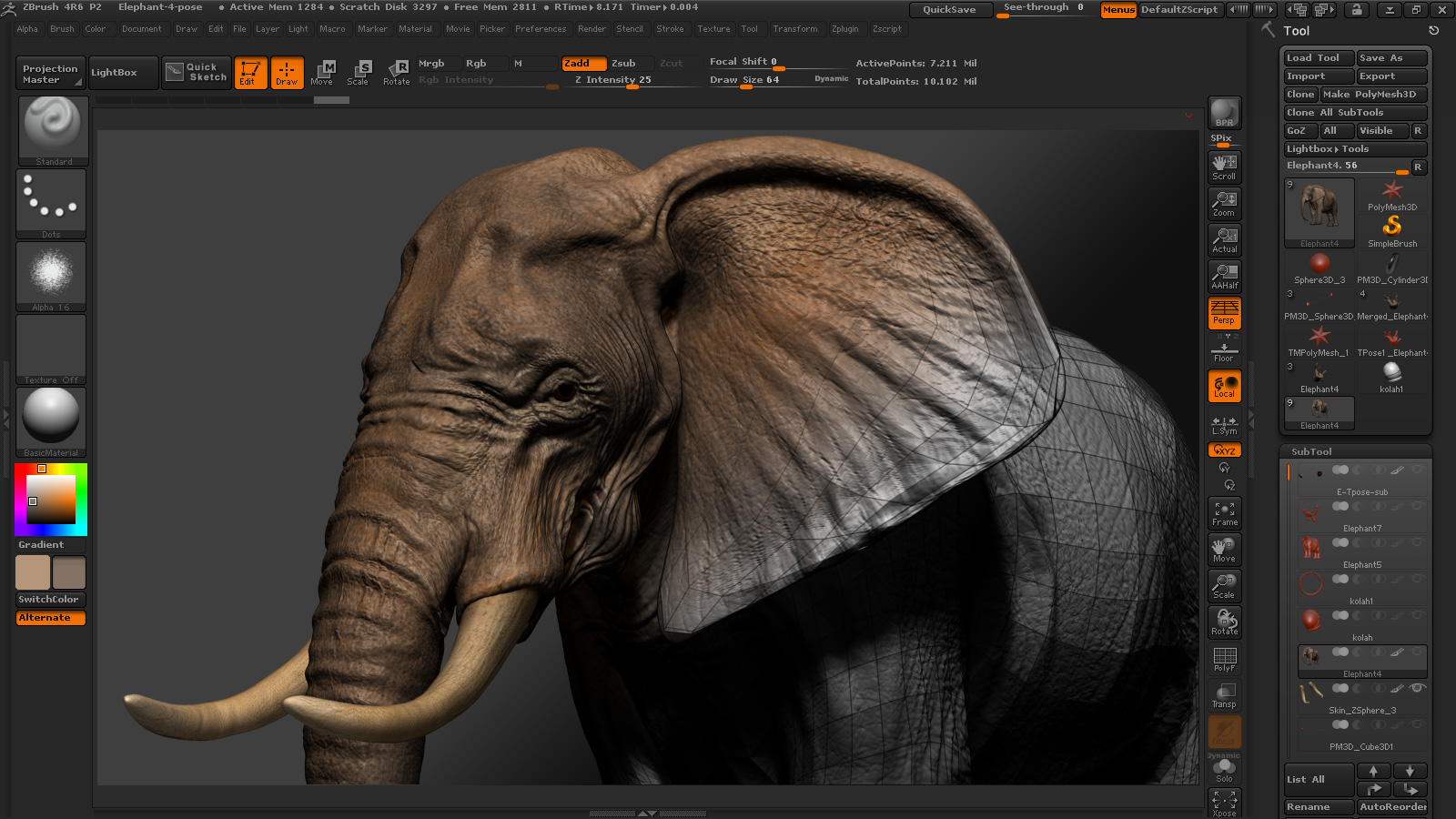Screen dimensions: 1456x819
Task: Select the Elephant5 subtool entry
Action: 1360,551
